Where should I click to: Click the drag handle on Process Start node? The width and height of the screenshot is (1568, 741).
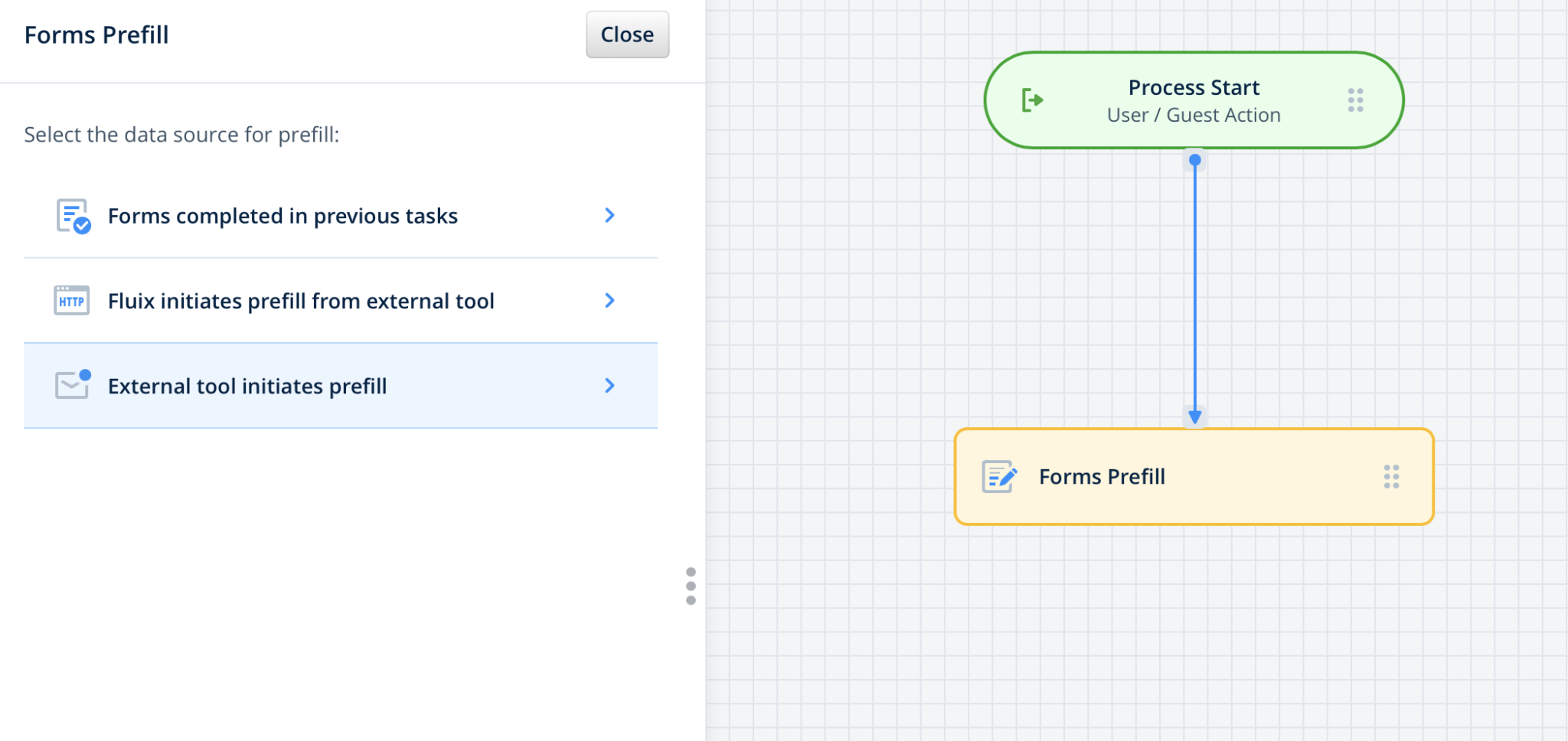coord(1355,100)
